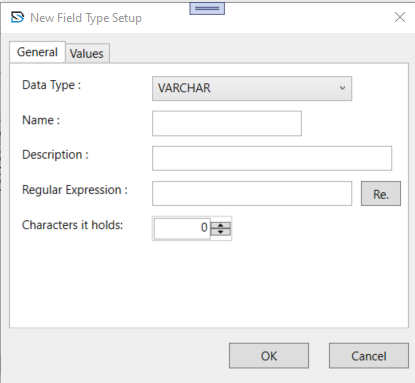
Task: Click the Description label
Action: [55, 155]
